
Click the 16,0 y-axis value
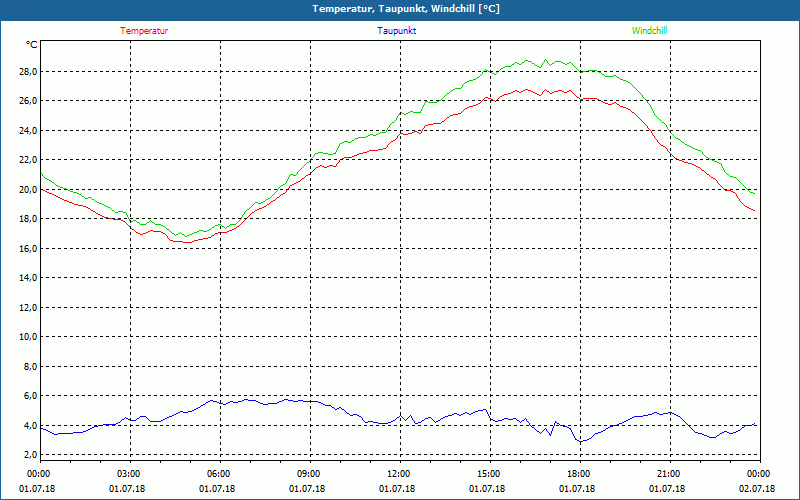tap(29, 248)
